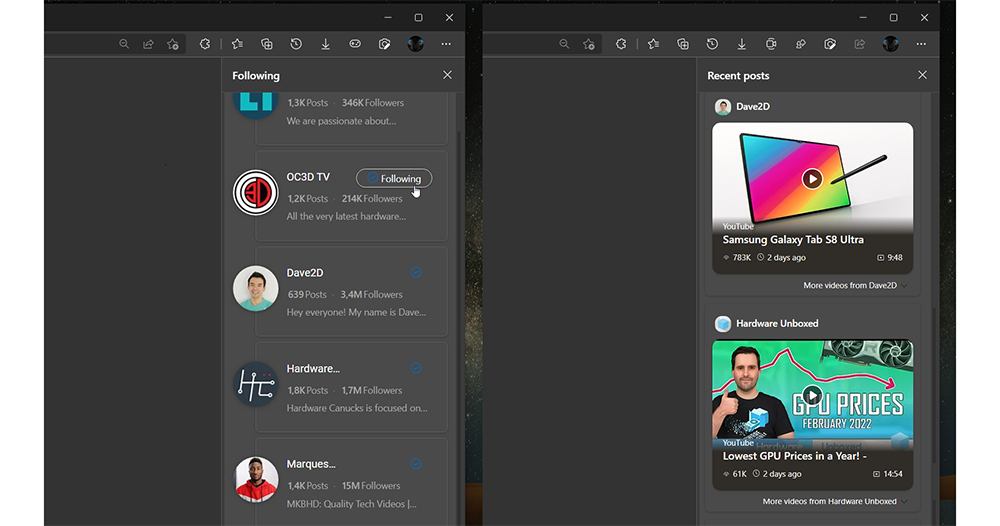Close the Following panel

coord(448,75)
